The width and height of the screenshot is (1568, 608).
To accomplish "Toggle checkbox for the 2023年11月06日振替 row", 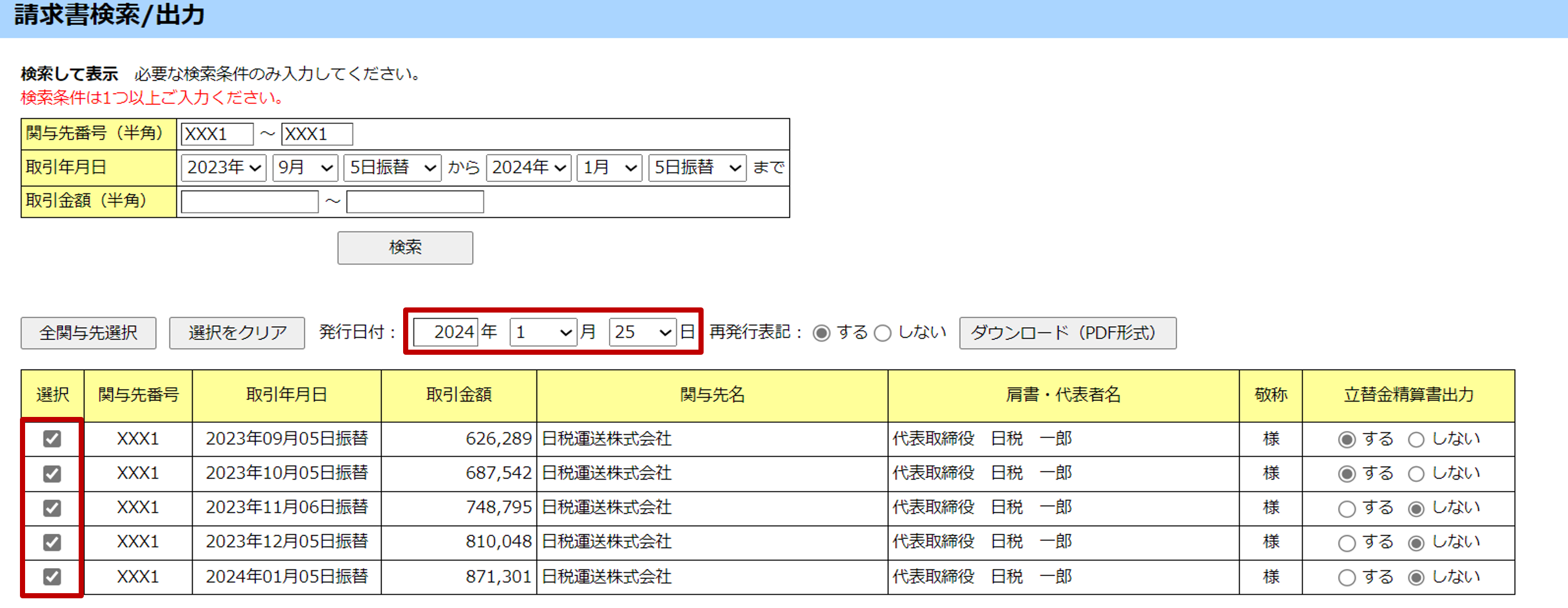I will (52, 508).
